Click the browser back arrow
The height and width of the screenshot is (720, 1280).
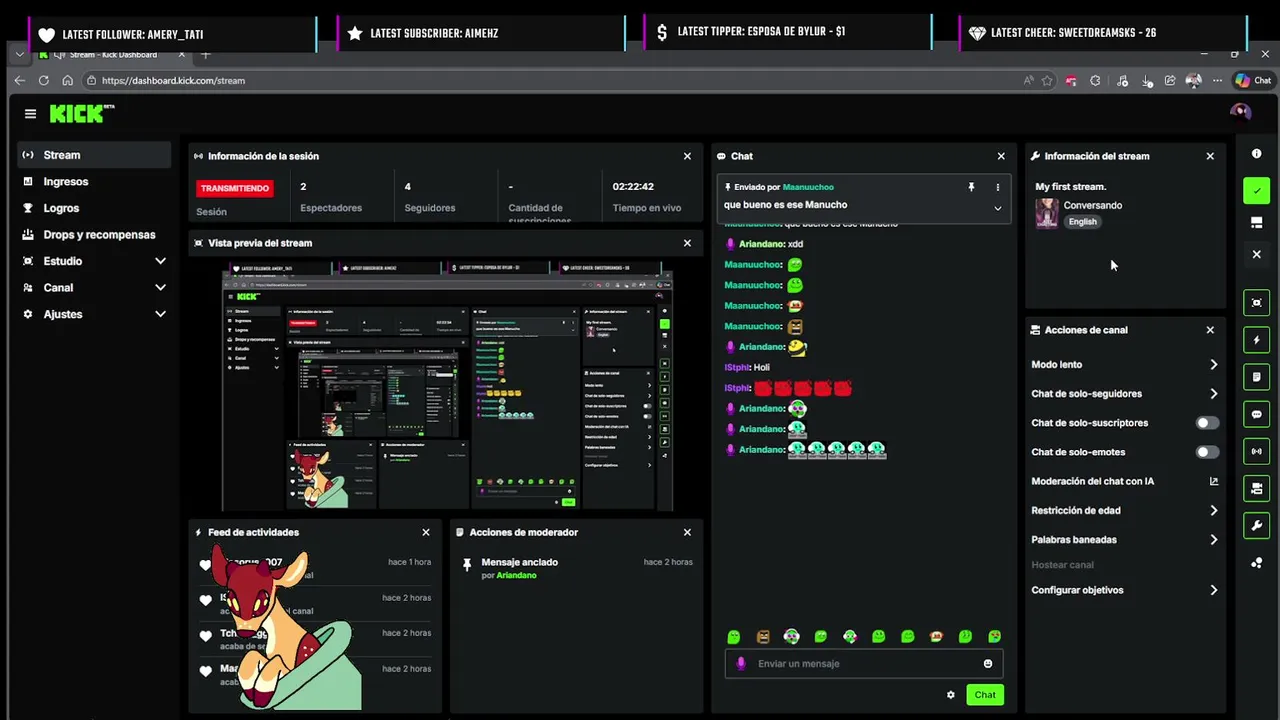point(19,80)
